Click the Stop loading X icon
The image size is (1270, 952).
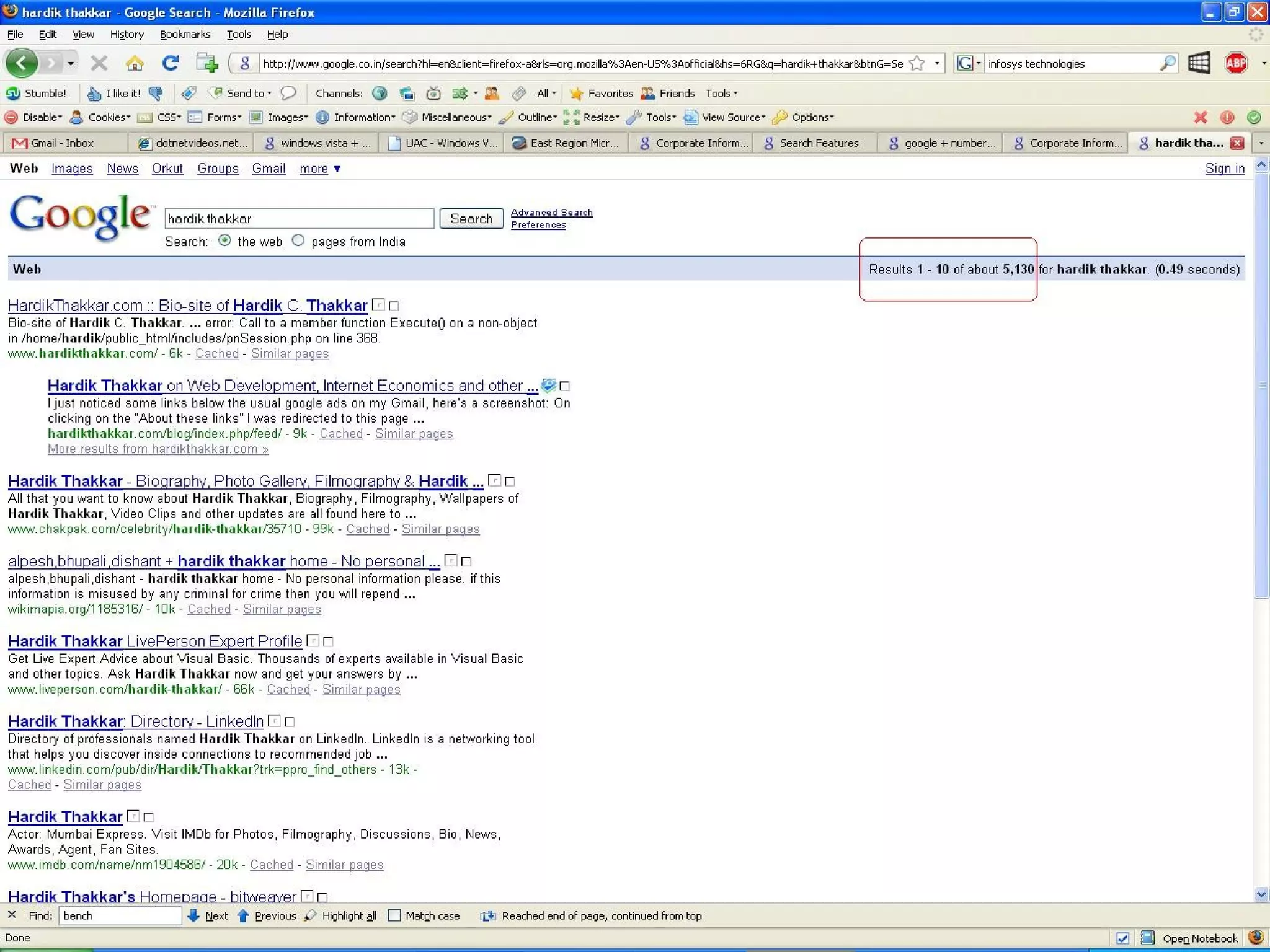coord(99,63)
